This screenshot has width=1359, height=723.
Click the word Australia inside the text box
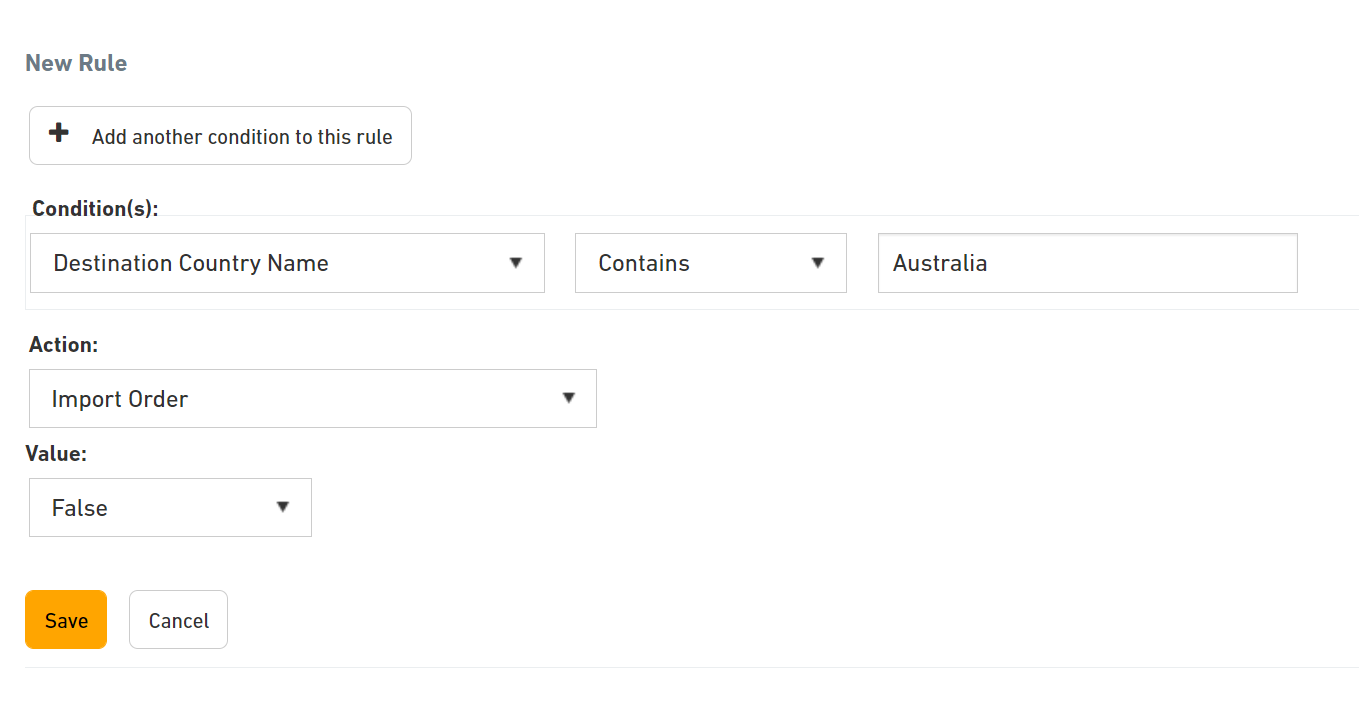click(940, 264)
